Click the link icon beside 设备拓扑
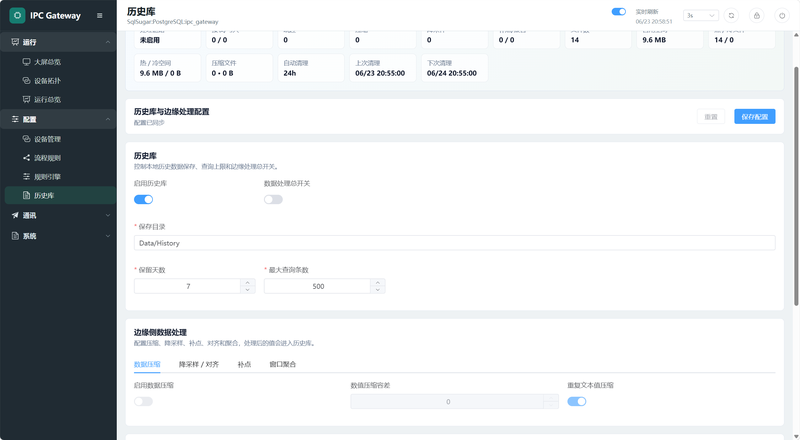 pyautogui.click(x=27, y=81)
